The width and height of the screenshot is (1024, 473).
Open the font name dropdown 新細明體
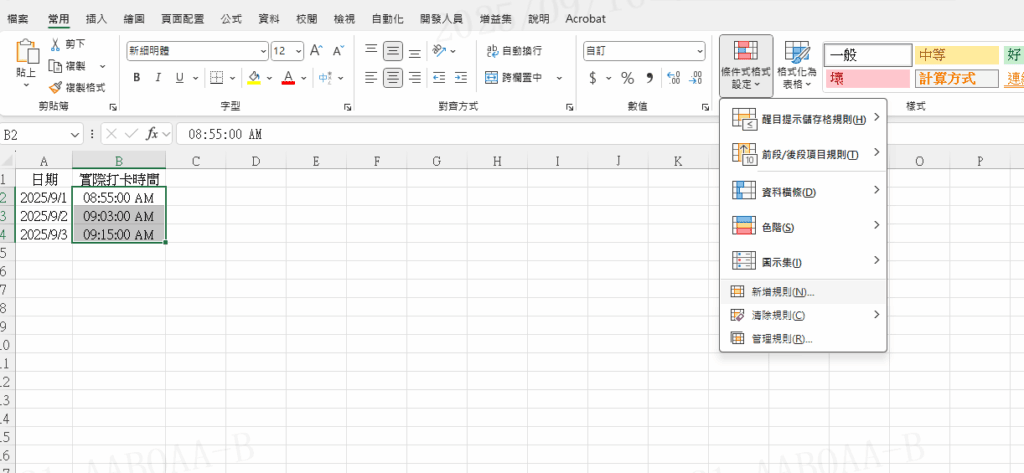(197, 51)
